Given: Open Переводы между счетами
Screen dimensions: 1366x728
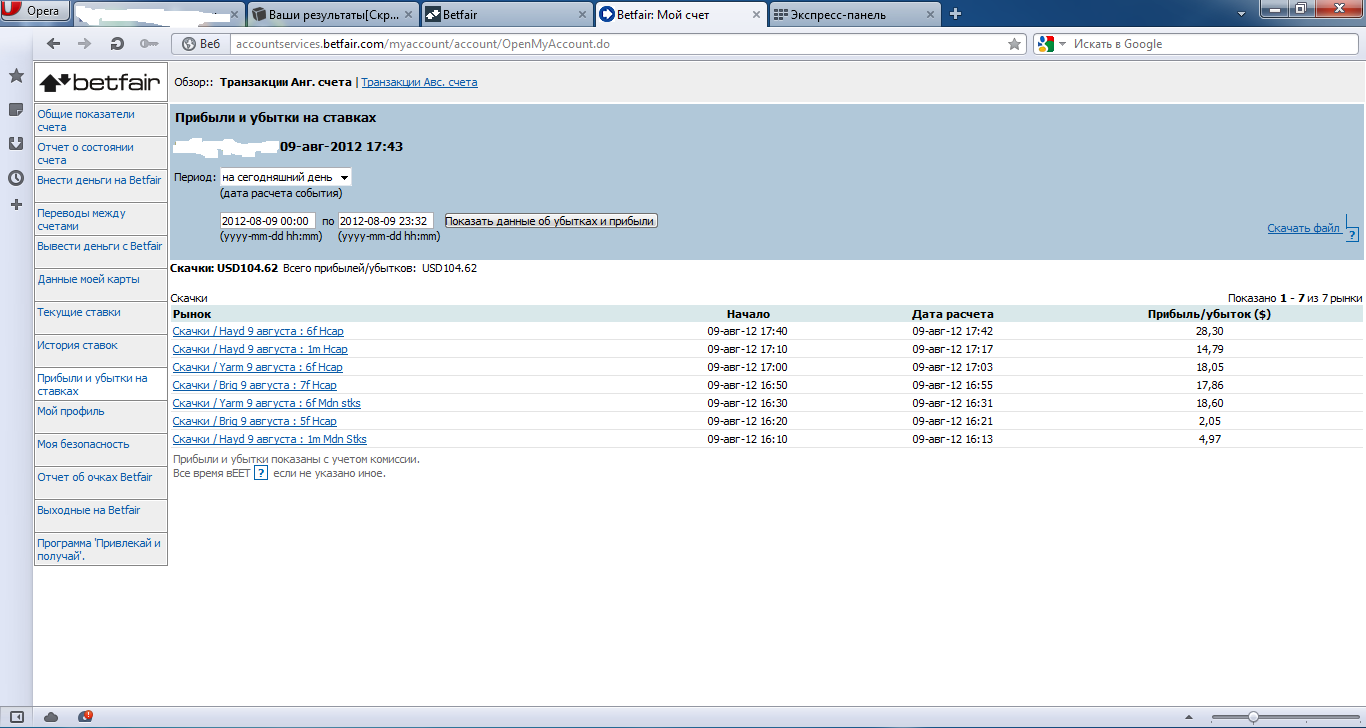Looking at the screenshot, I should pos(100,219).
